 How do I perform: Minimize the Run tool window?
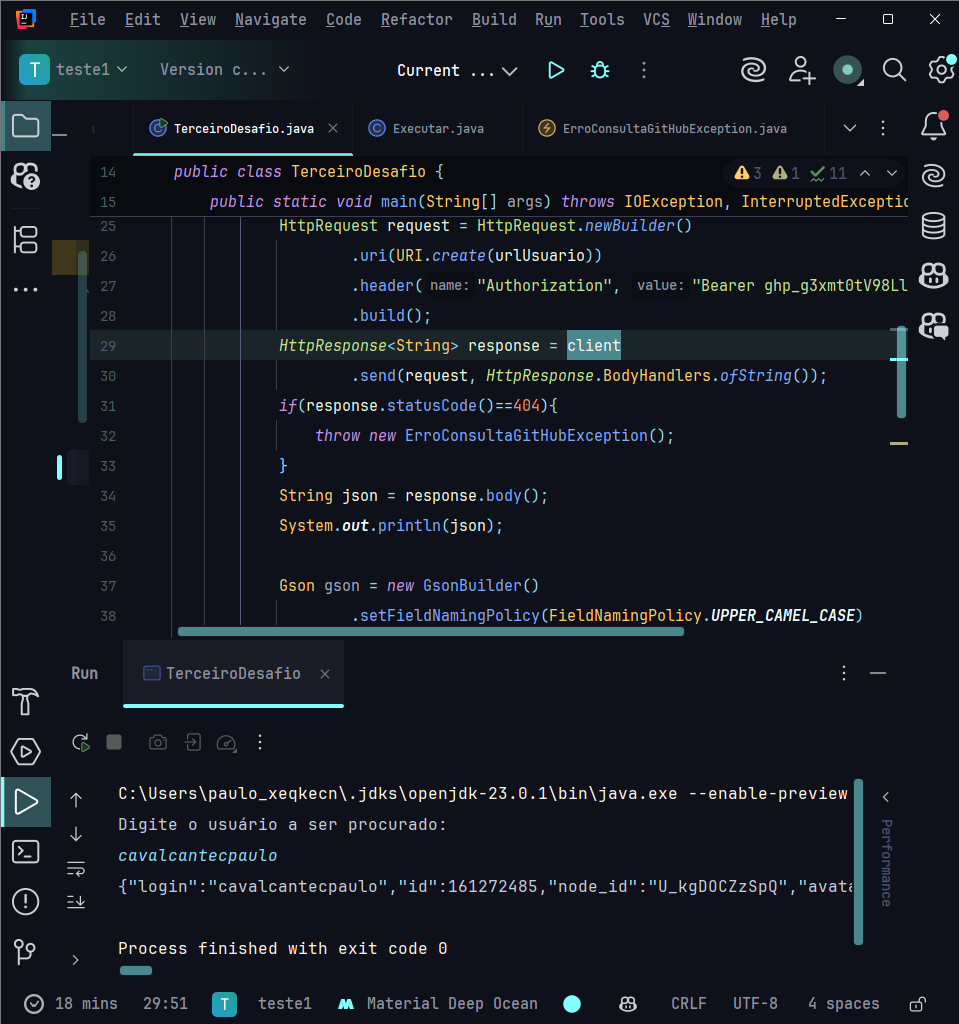[x=878, y=673]
